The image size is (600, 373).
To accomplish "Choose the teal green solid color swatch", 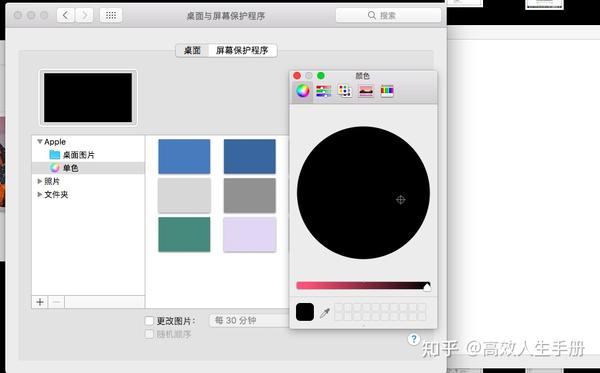I will pos(184,235).
